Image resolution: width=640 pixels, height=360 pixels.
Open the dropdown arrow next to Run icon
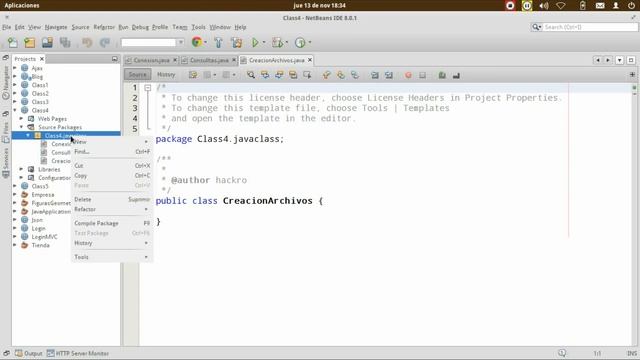pyautogui.click(x=264, y=42)
